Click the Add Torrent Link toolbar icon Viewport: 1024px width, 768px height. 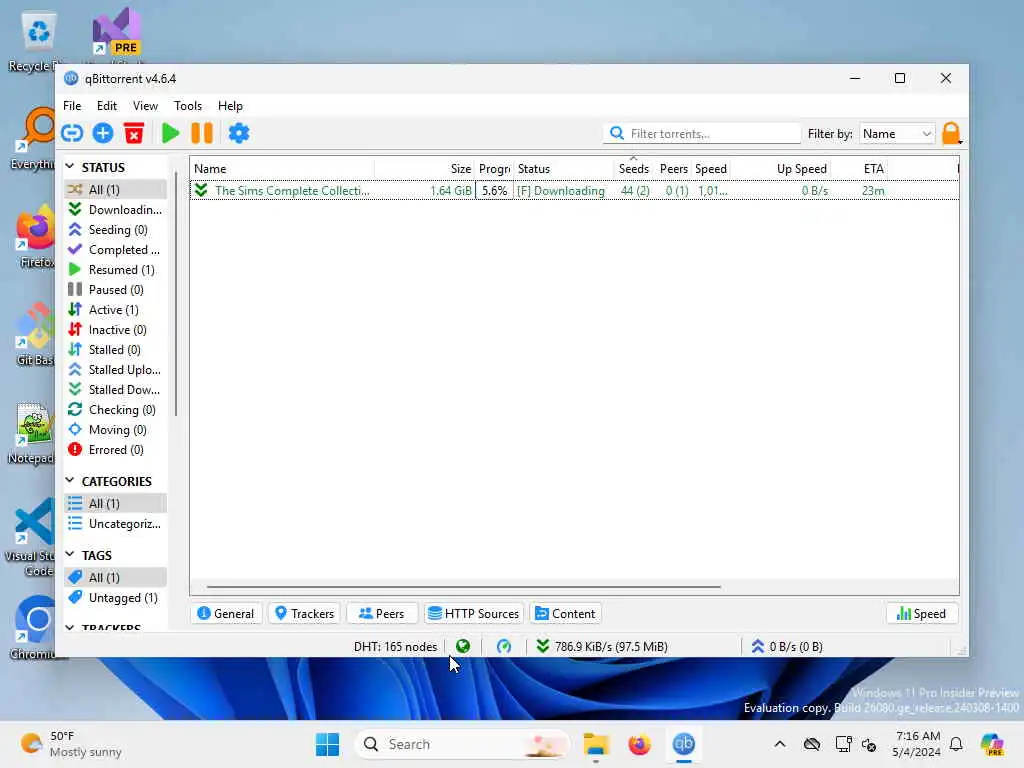tap(72, 133)
